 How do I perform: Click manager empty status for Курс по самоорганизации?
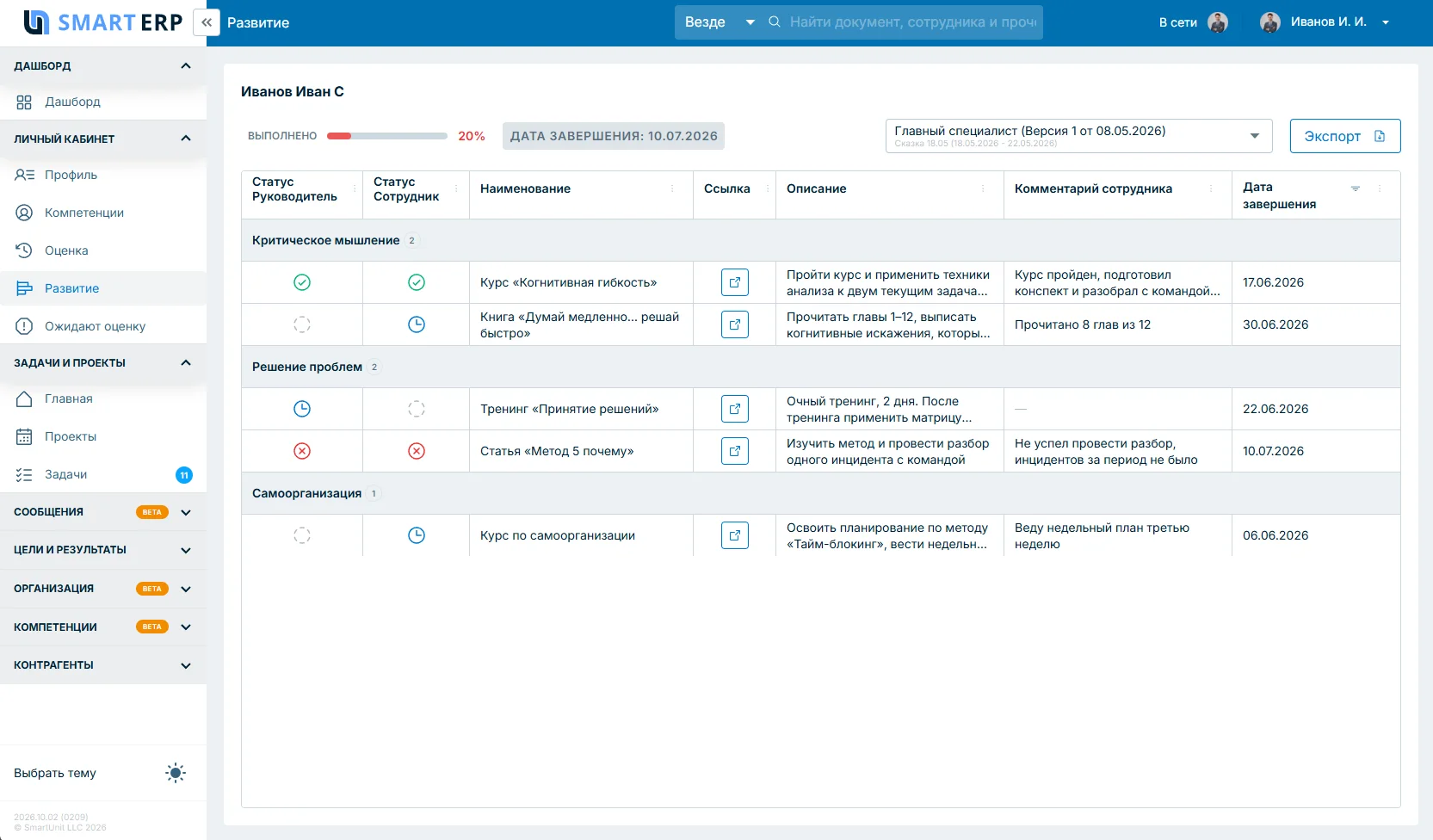click(x=302, y=535)
